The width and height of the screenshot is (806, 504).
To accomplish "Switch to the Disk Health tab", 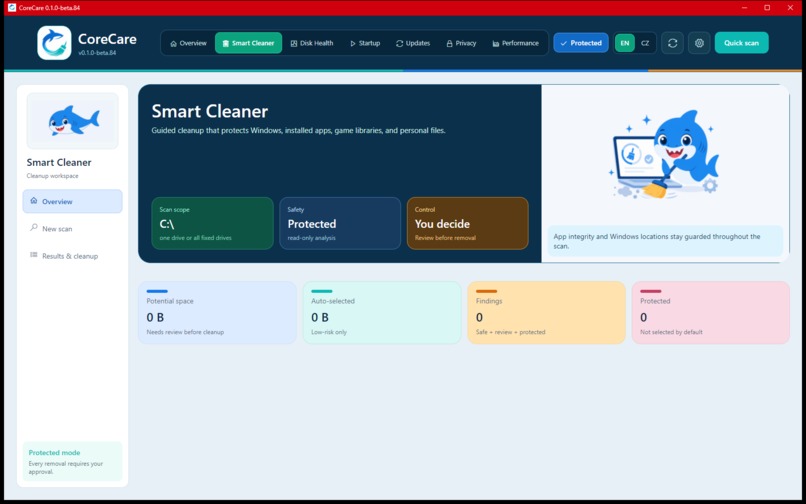I will 312,43.
